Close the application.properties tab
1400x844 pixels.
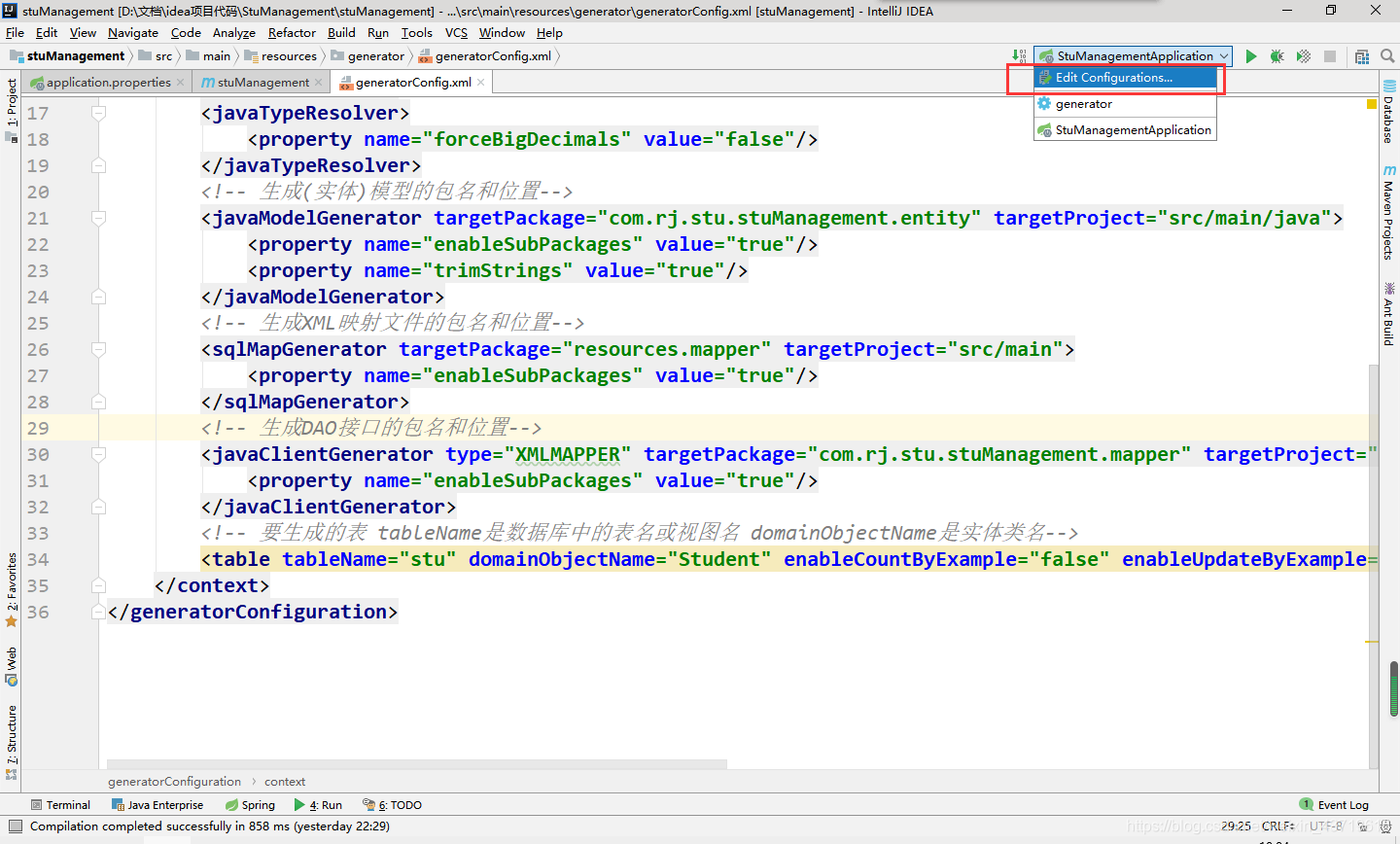[180, 83]
